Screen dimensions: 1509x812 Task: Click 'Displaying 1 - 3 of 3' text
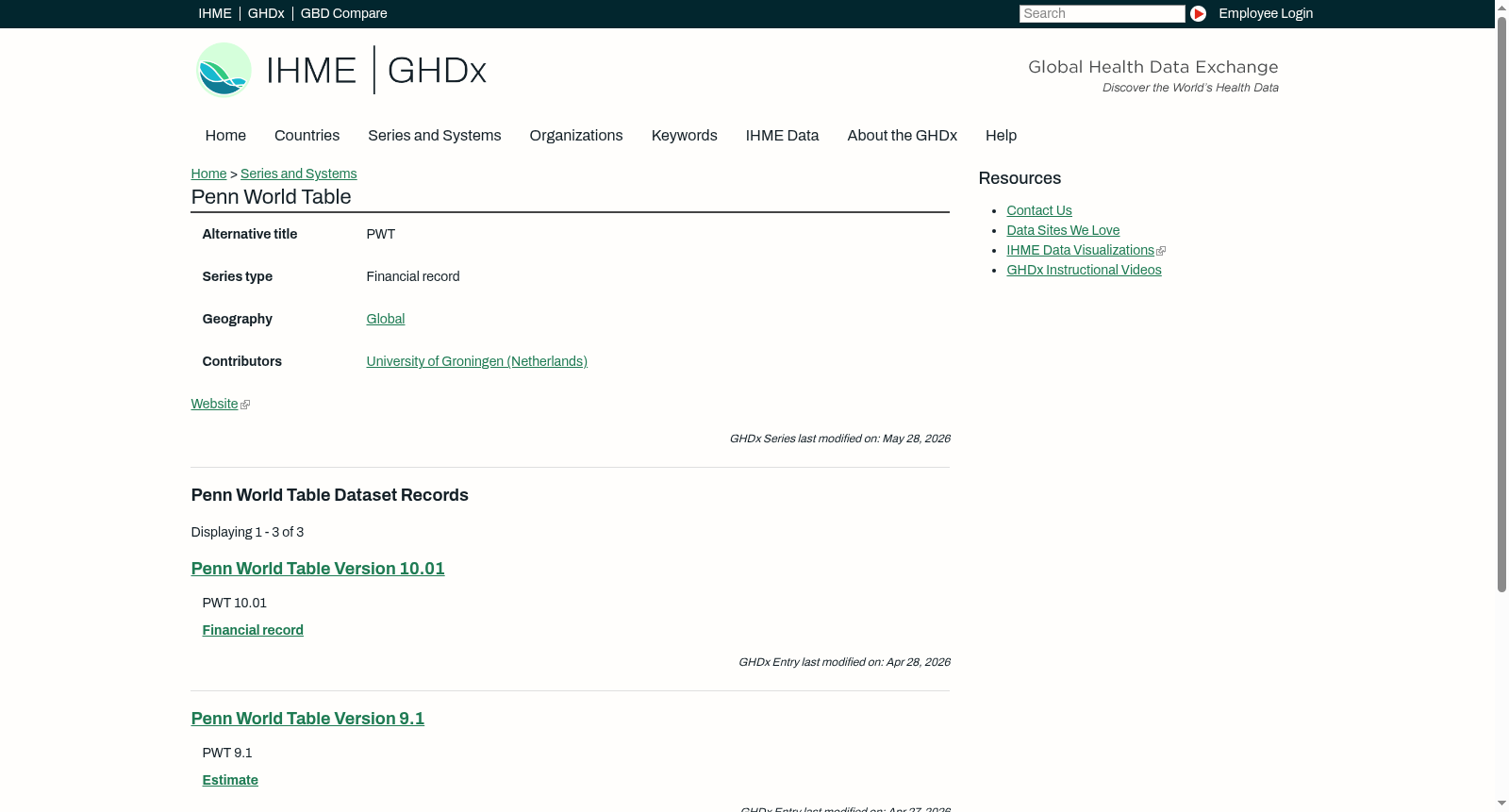click(x=247, y=532)
